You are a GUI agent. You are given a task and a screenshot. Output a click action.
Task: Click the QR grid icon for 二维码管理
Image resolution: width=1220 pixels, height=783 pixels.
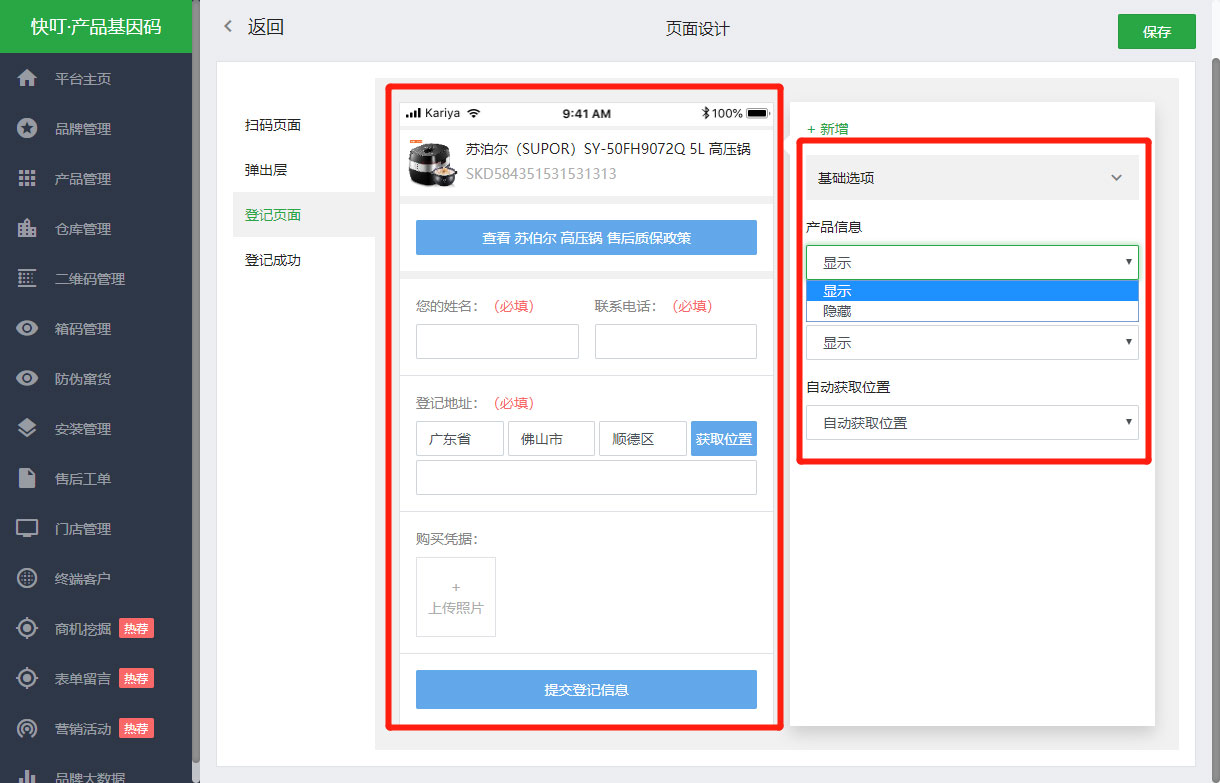click(28, 278)
